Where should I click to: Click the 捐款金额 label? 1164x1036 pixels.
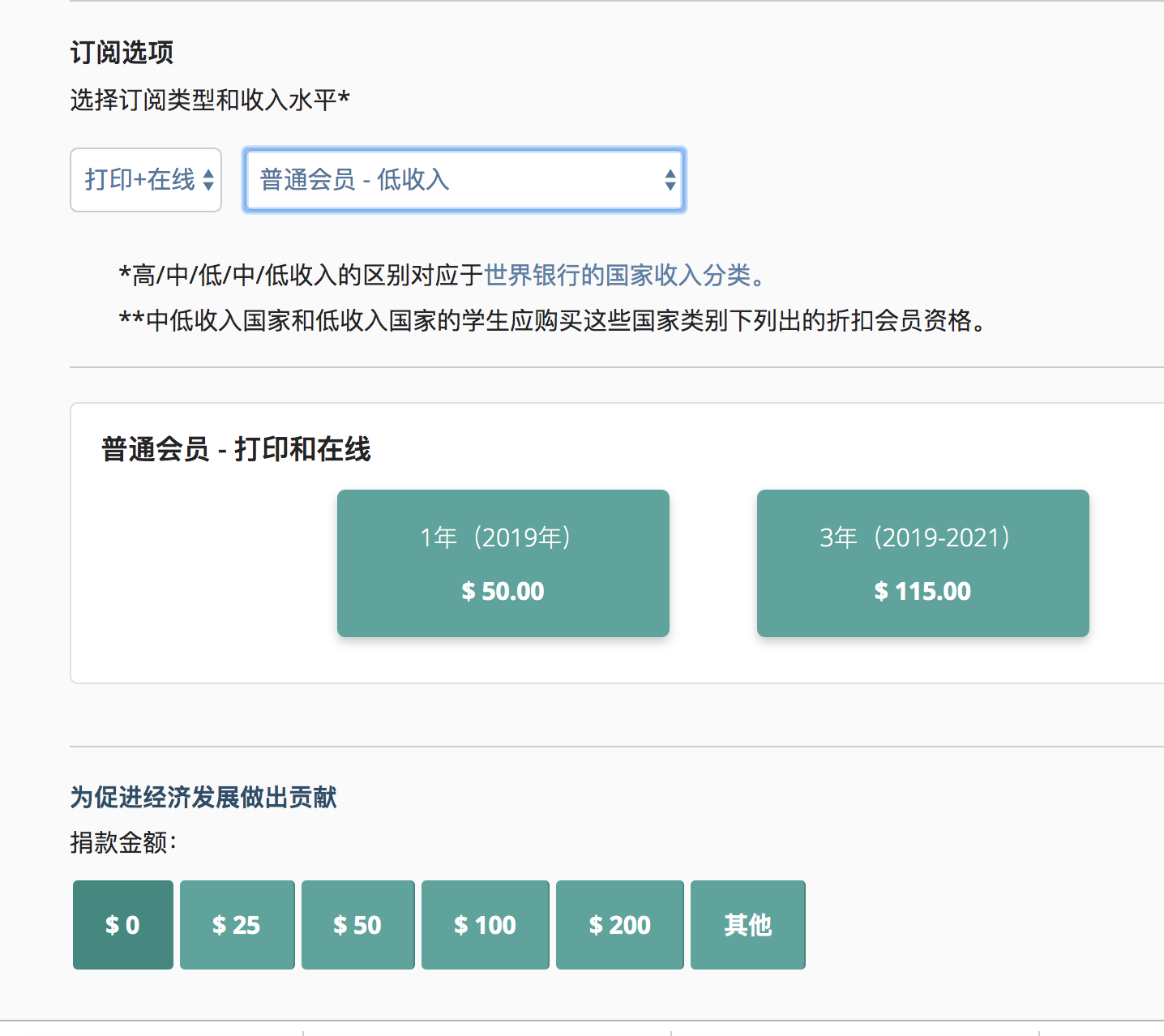tap(122, 843)
